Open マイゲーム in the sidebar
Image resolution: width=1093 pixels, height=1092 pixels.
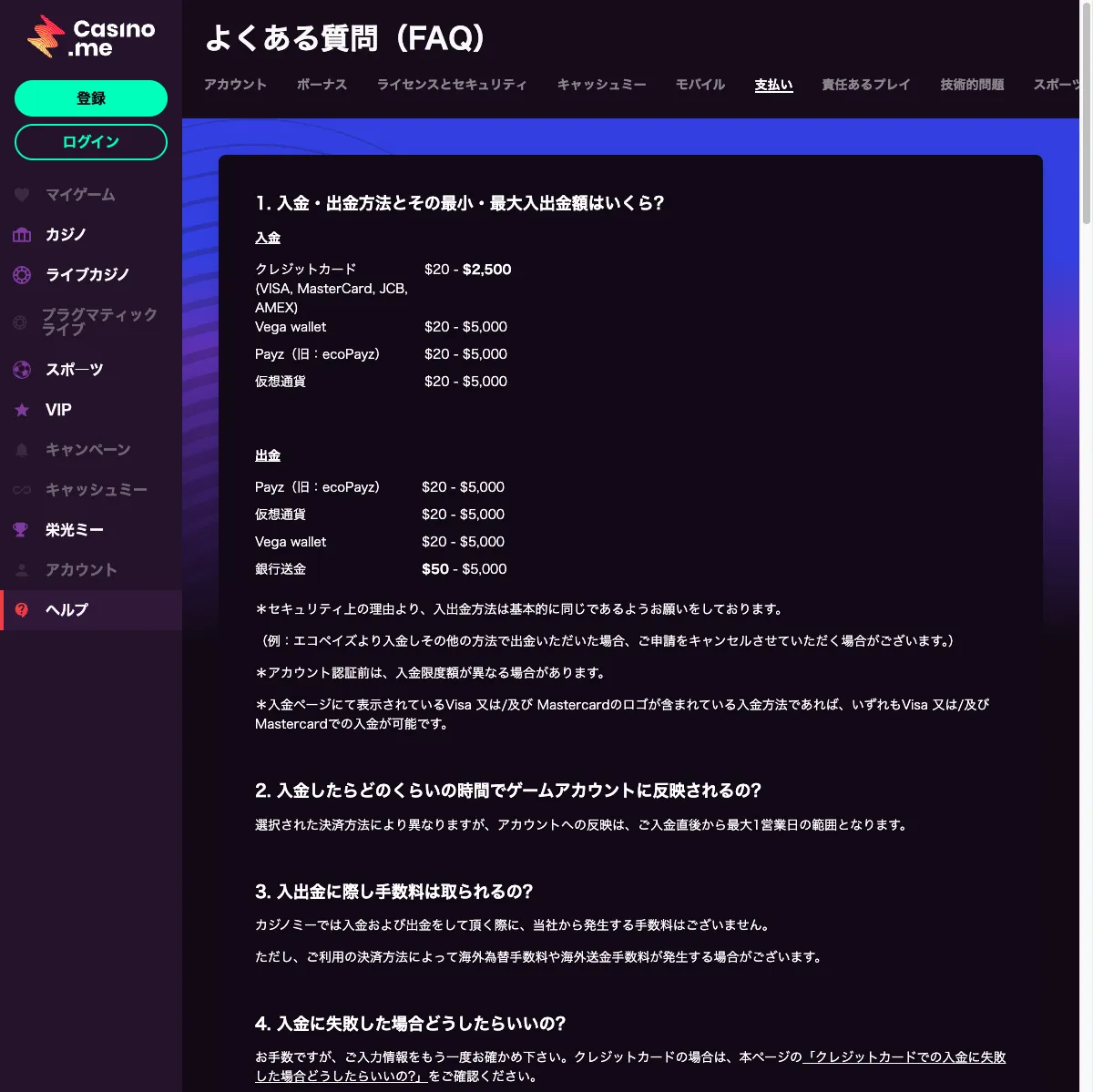[91, 195]
